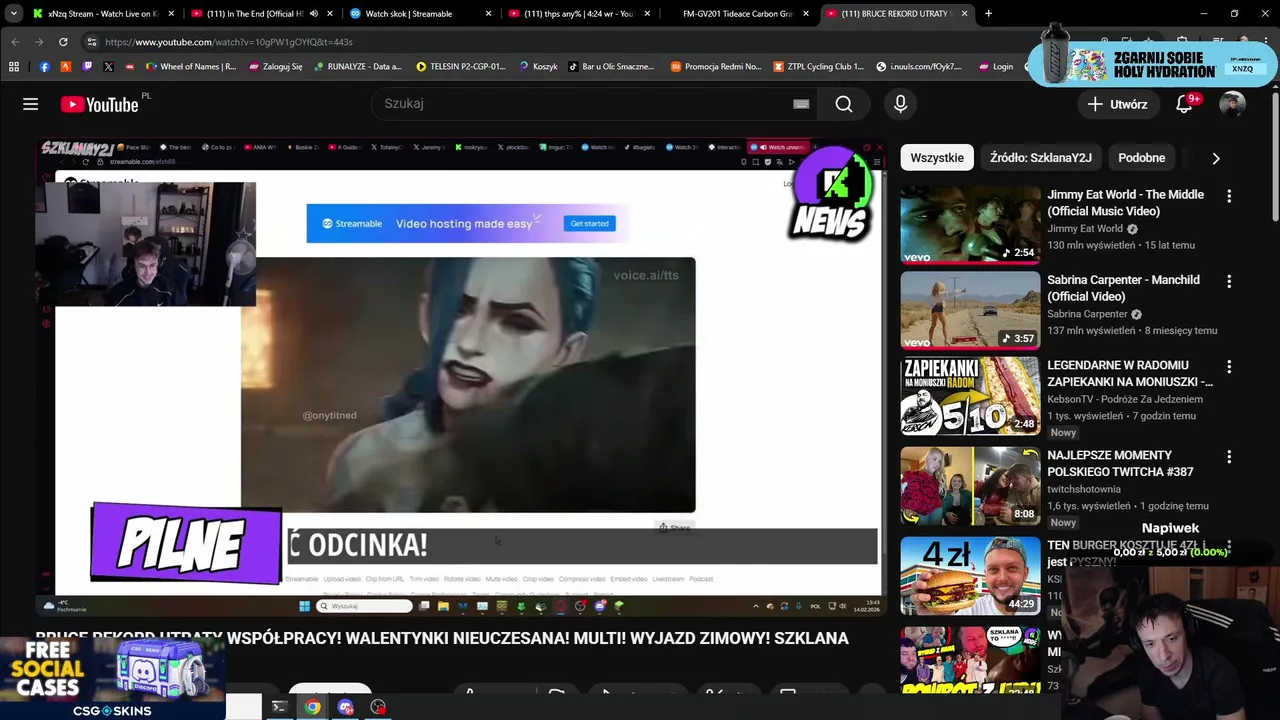
Task: Open Wheel of Names bookmark
Action: pyautogui.click(x=191, y=67)
